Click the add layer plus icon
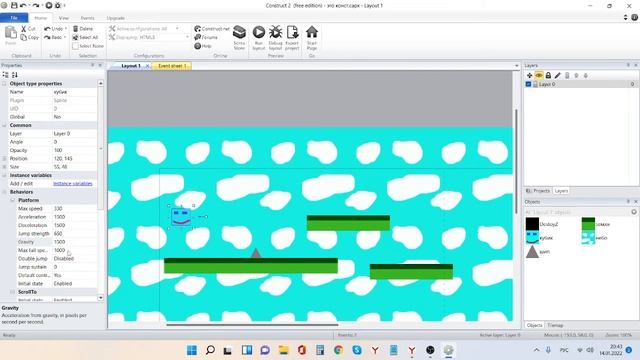 (529, 76)
